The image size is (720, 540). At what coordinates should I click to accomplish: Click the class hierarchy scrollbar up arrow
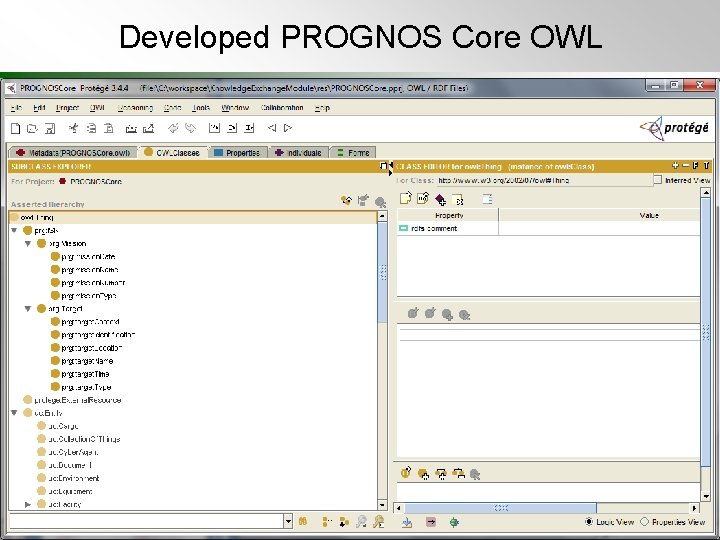382,216
